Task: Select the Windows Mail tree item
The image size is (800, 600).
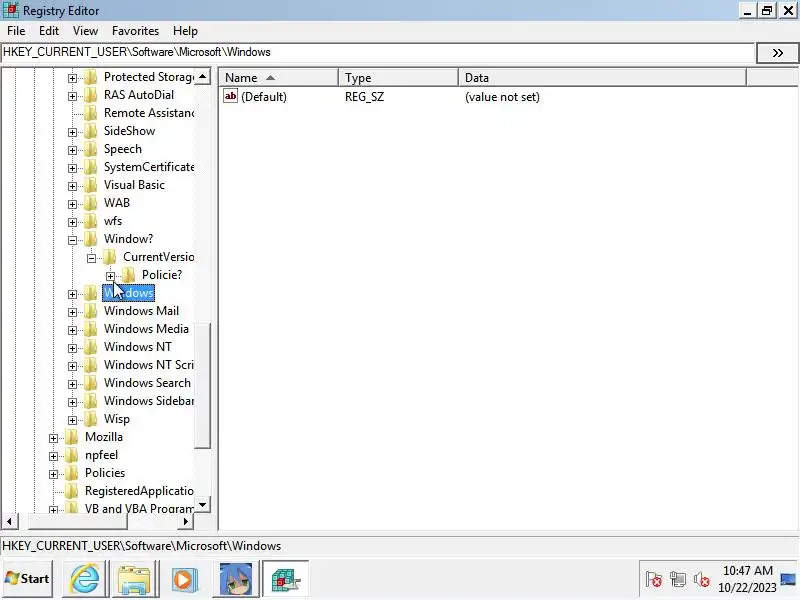Action: [x=141, y=311]
